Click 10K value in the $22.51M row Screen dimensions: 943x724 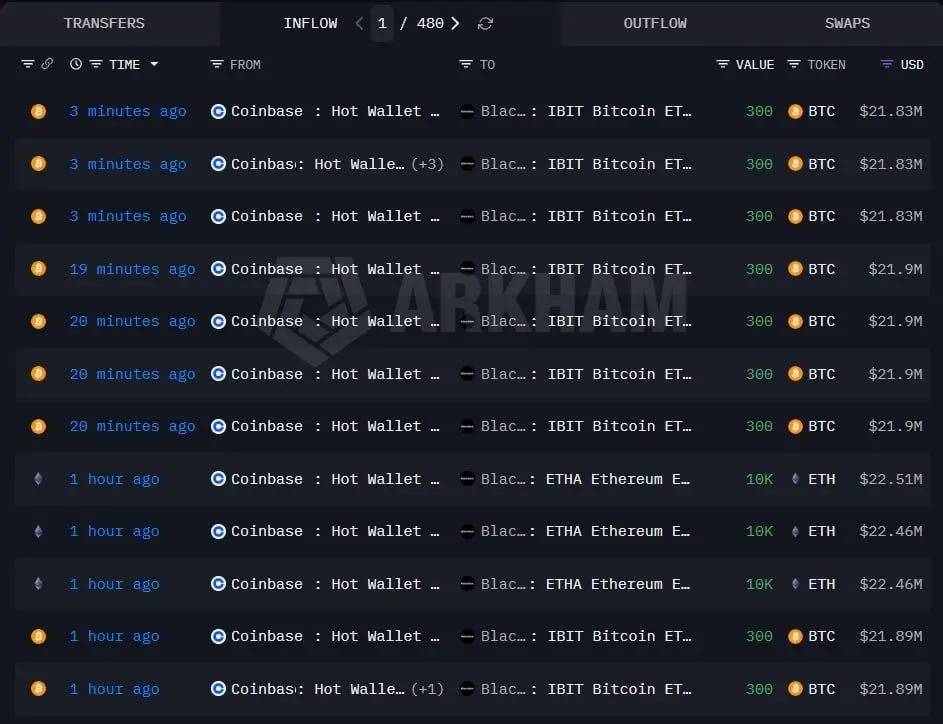759,479
